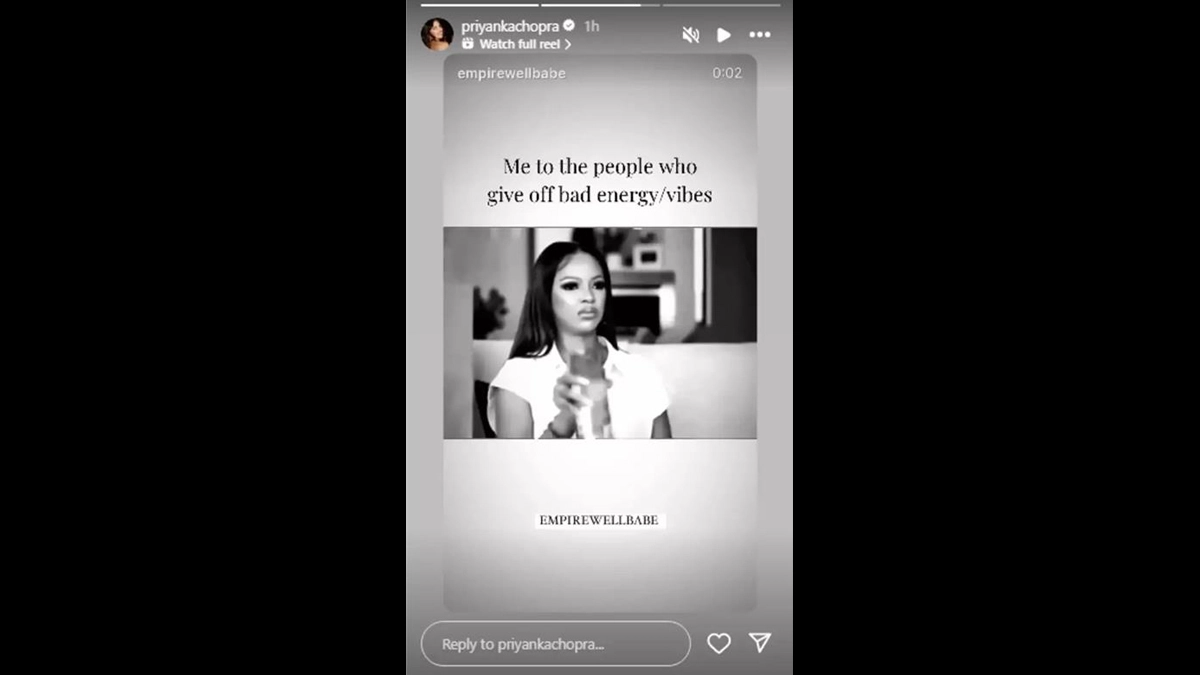
Task: Tap the reel icon beside Watch full reel
Action: [x=468, y=44]
